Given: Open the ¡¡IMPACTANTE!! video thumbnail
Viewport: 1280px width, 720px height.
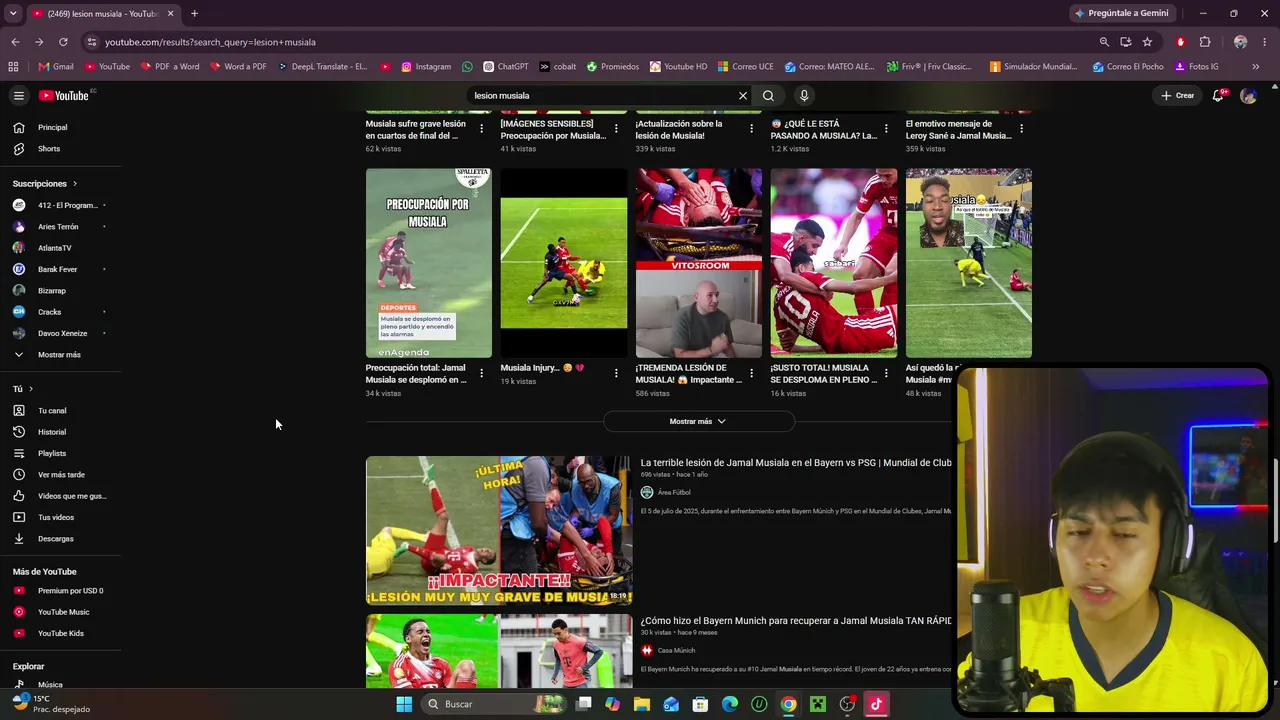Looking at the screenshot, I should pos(499,531).
